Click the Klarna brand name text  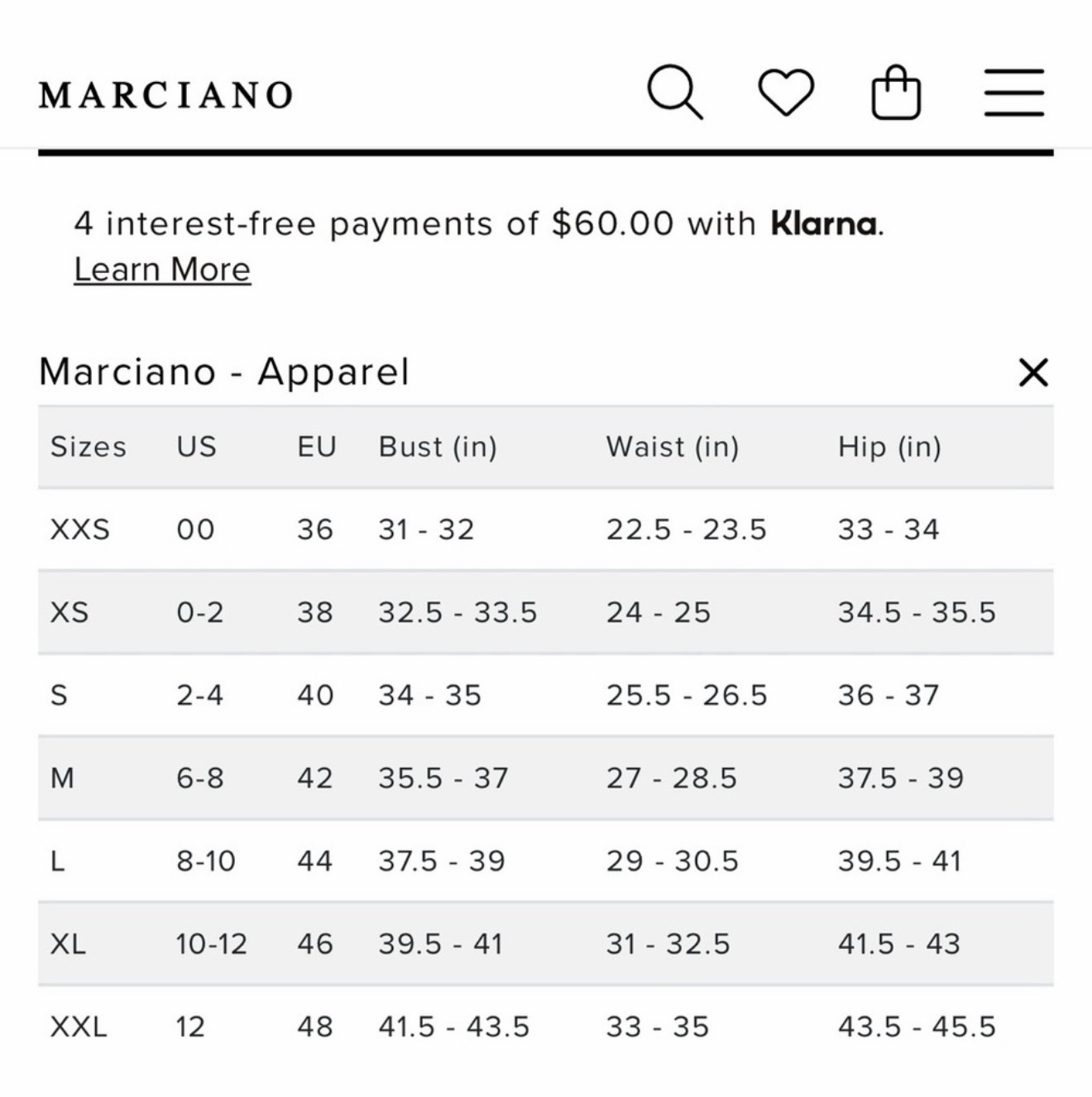coord(824,223)
